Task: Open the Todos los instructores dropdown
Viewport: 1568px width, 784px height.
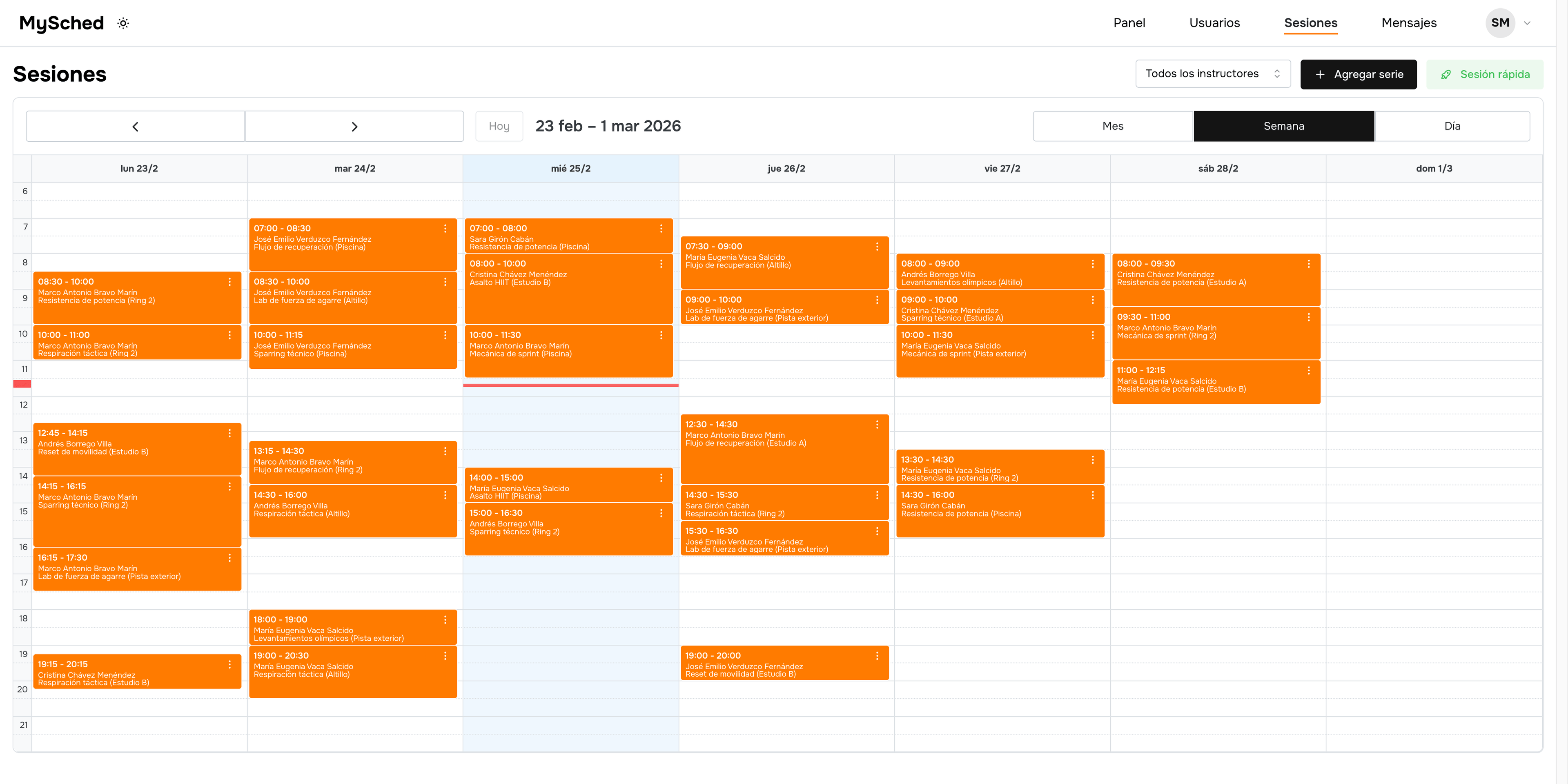Action: (1212, 73)
